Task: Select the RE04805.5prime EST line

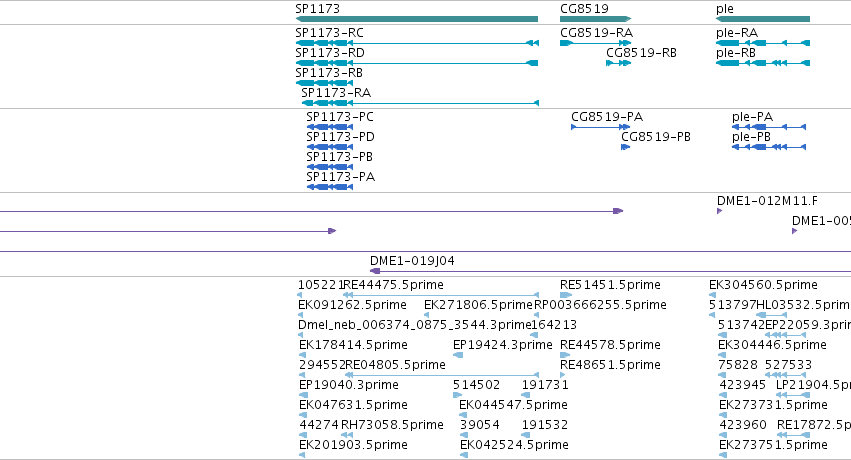Action: click(x=442, y=375)
